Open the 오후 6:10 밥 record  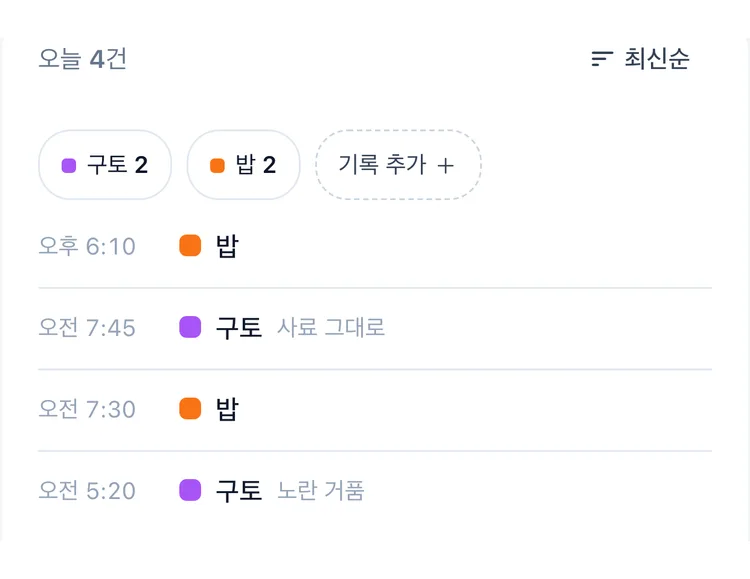[375, 246]
